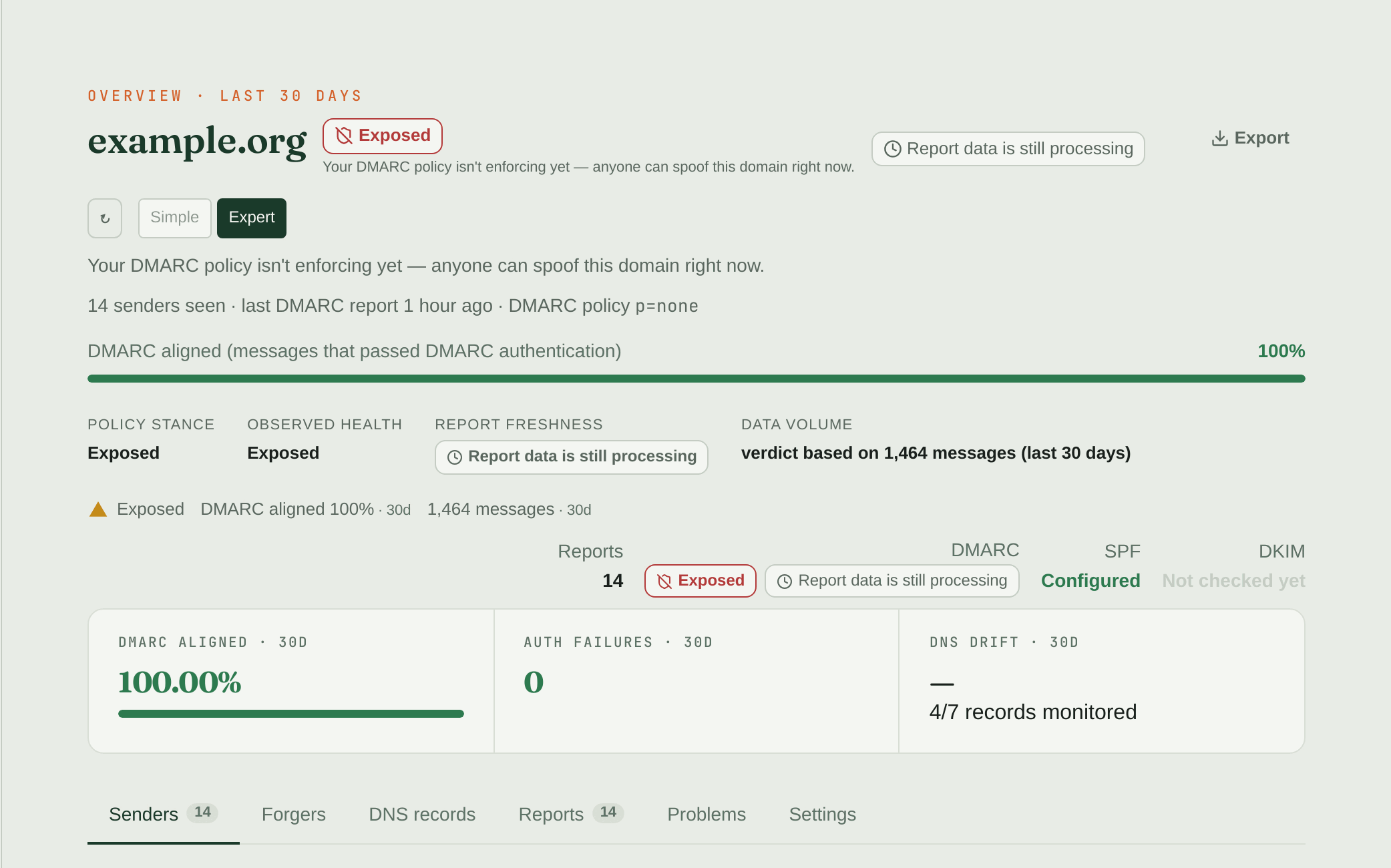Switch to Expert view mode
Screen dimensions: 1391x868
click(252, 218)
